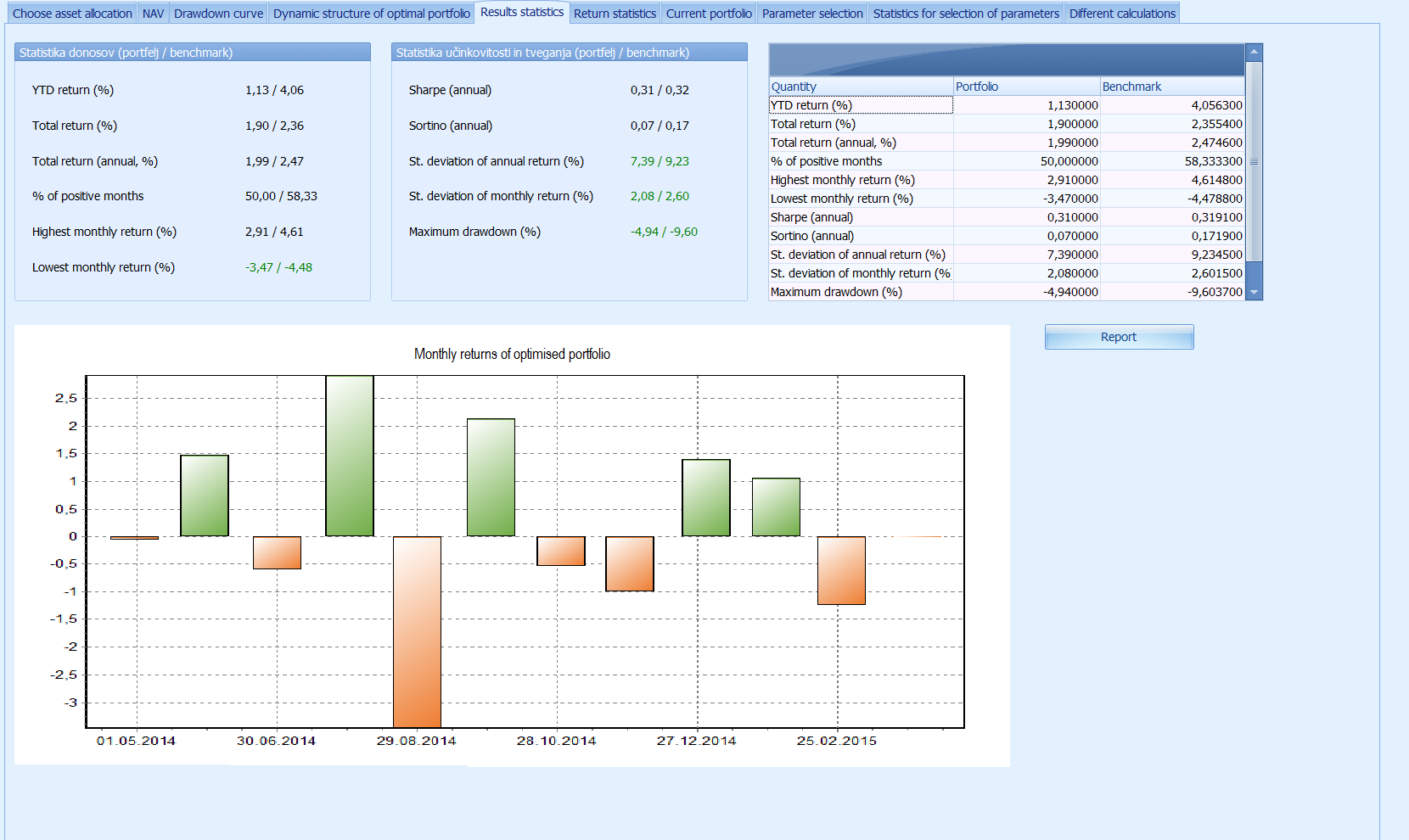Click the Portfolio column header
This screenshot has width=1409, height=840.
(1026, 87)
